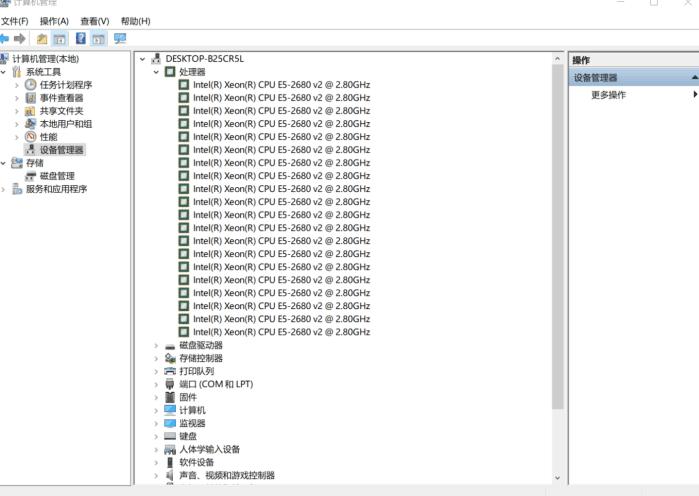Click the 系统工具 tools icon
Screen dimensions: 699x496
click(17, 72)
